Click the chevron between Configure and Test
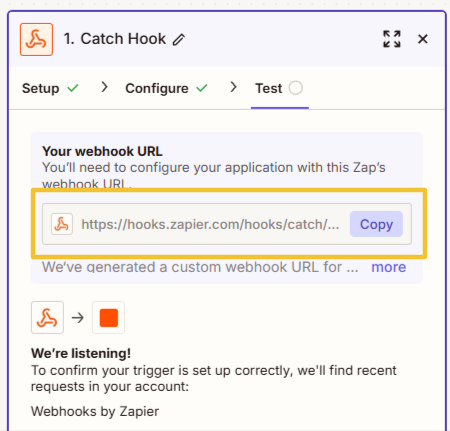 point(234,87)
